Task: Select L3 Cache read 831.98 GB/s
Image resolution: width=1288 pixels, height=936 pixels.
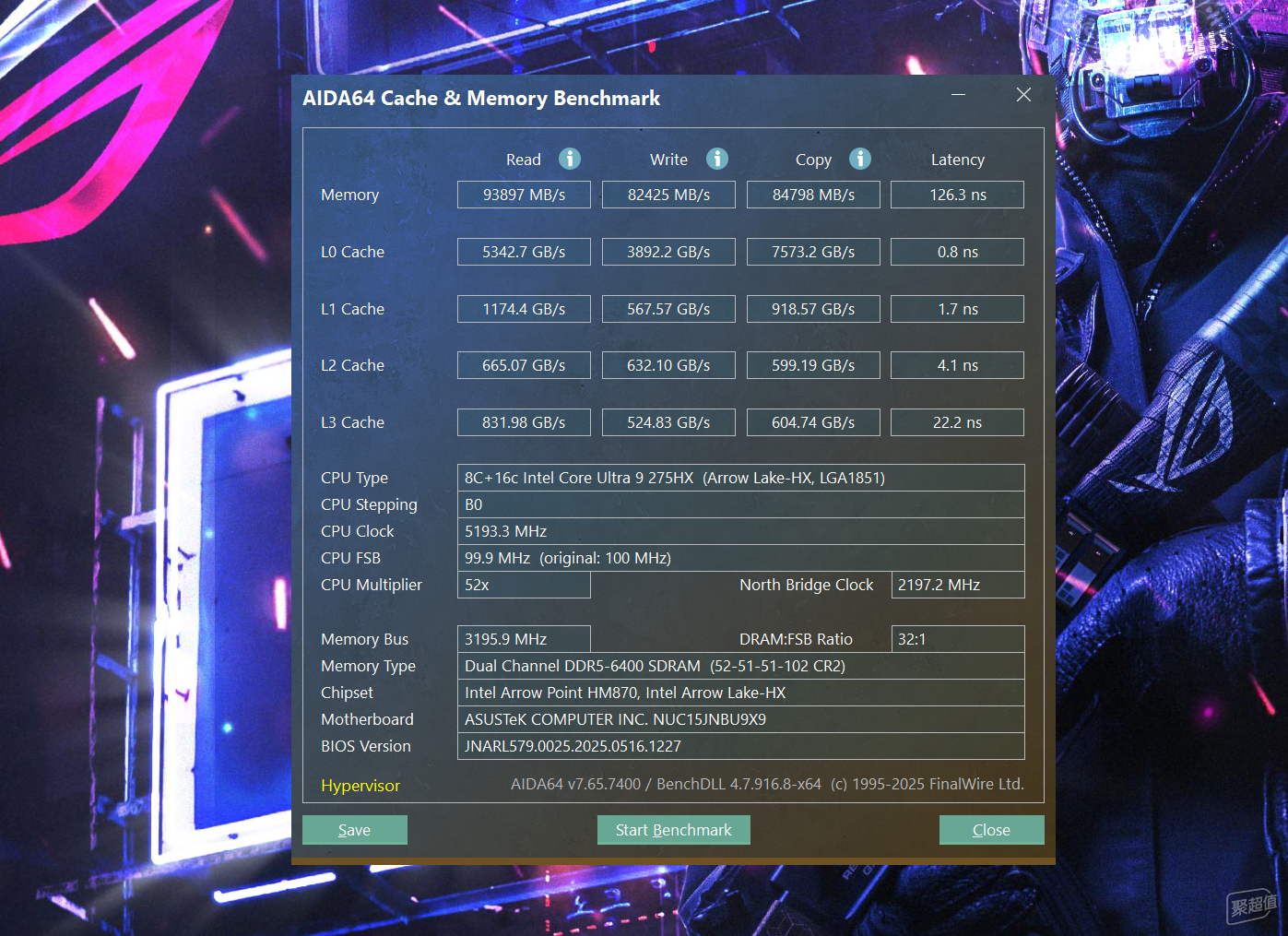Action: point(524,422)
